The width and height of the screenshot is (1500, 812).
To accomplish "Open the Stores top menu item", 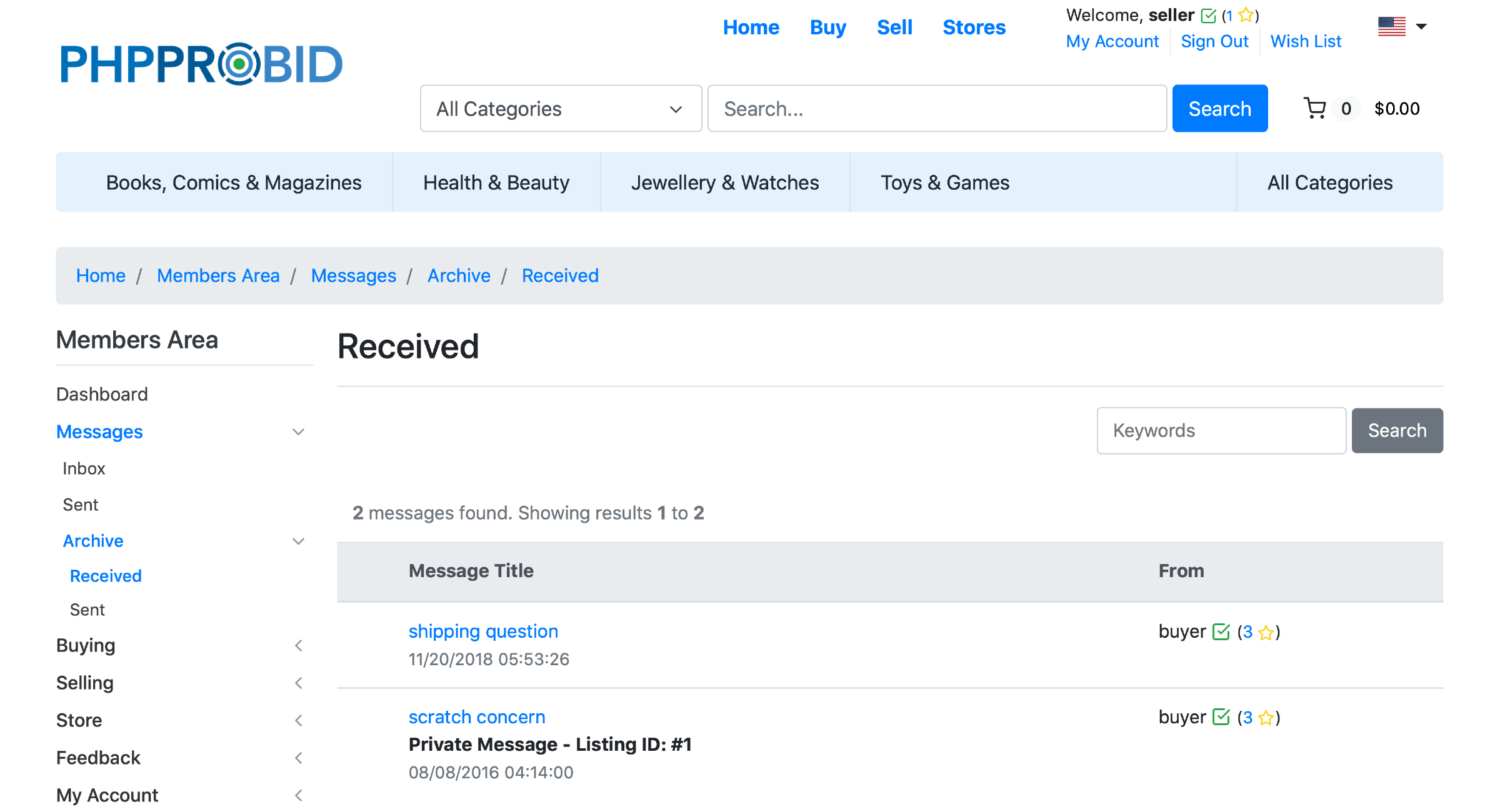I will pos(974,27).
